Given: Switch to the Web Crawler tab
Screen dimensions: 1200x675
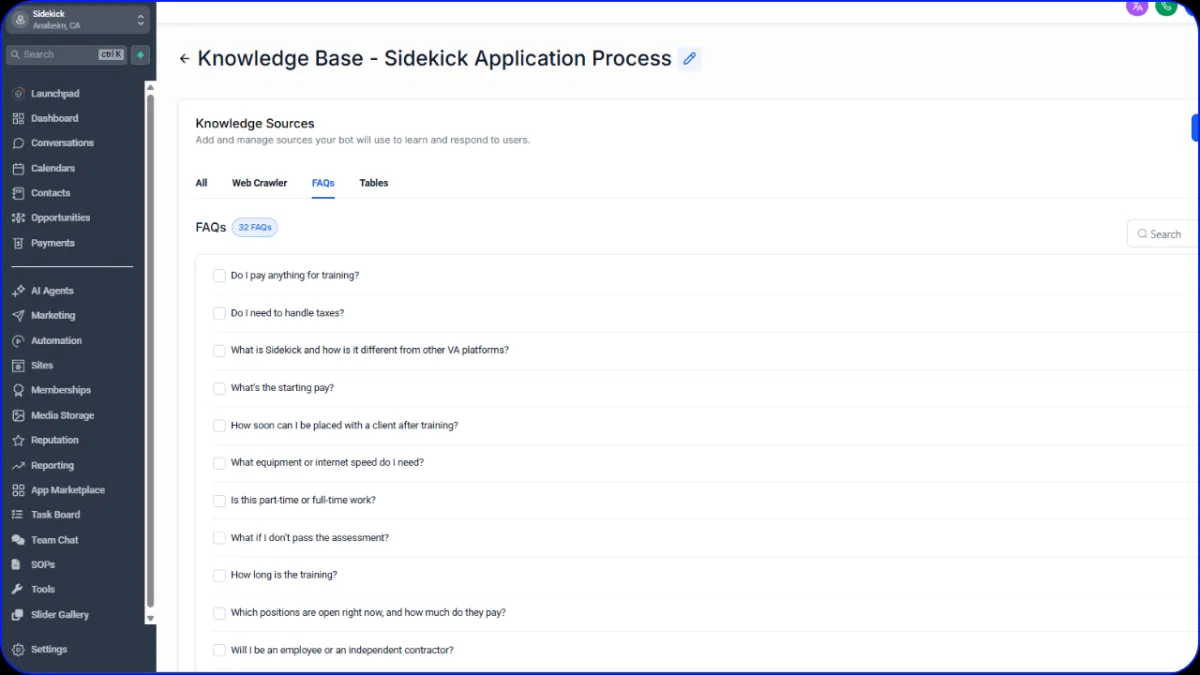Looking at the screenshot, I should coord(259,183).
